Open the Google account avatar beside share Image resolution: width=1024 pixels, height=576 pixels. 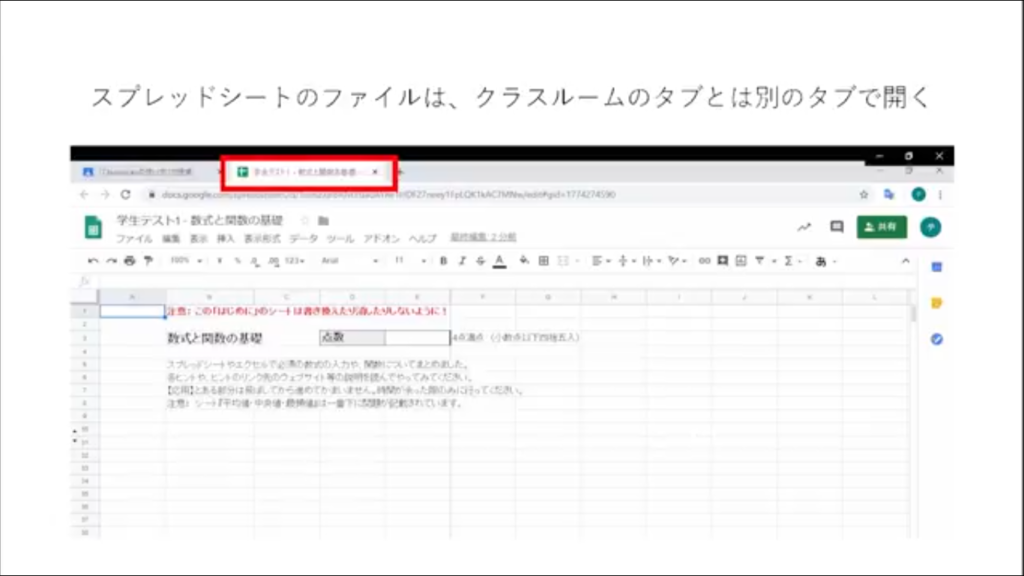click(931, 227)
